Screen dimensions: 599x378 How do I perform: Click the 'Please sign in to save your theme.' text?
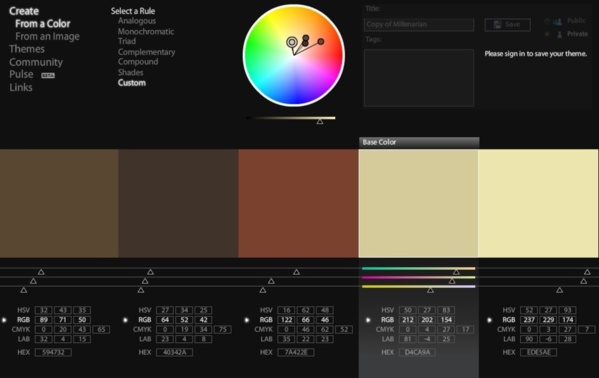coord(536,54)
